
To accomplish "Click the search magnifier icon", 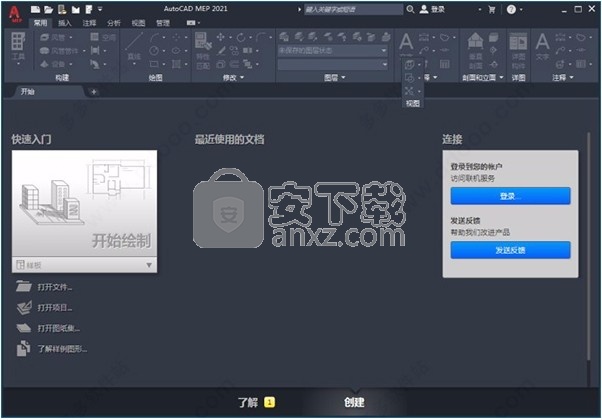I will coord(410,9).
